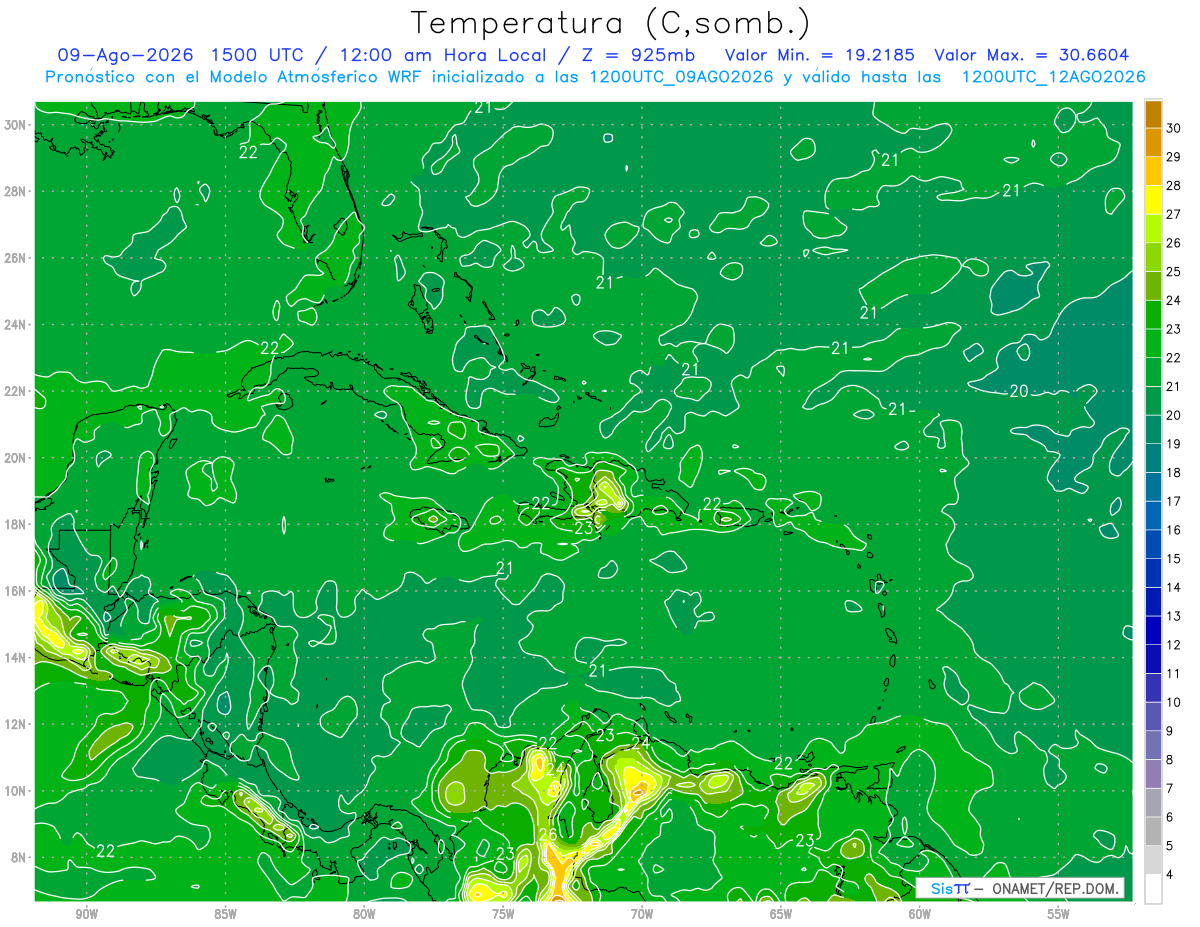This screenshot has width=1200, height=927.
Task: Click the legend value 25
Action: (1174, 272)
